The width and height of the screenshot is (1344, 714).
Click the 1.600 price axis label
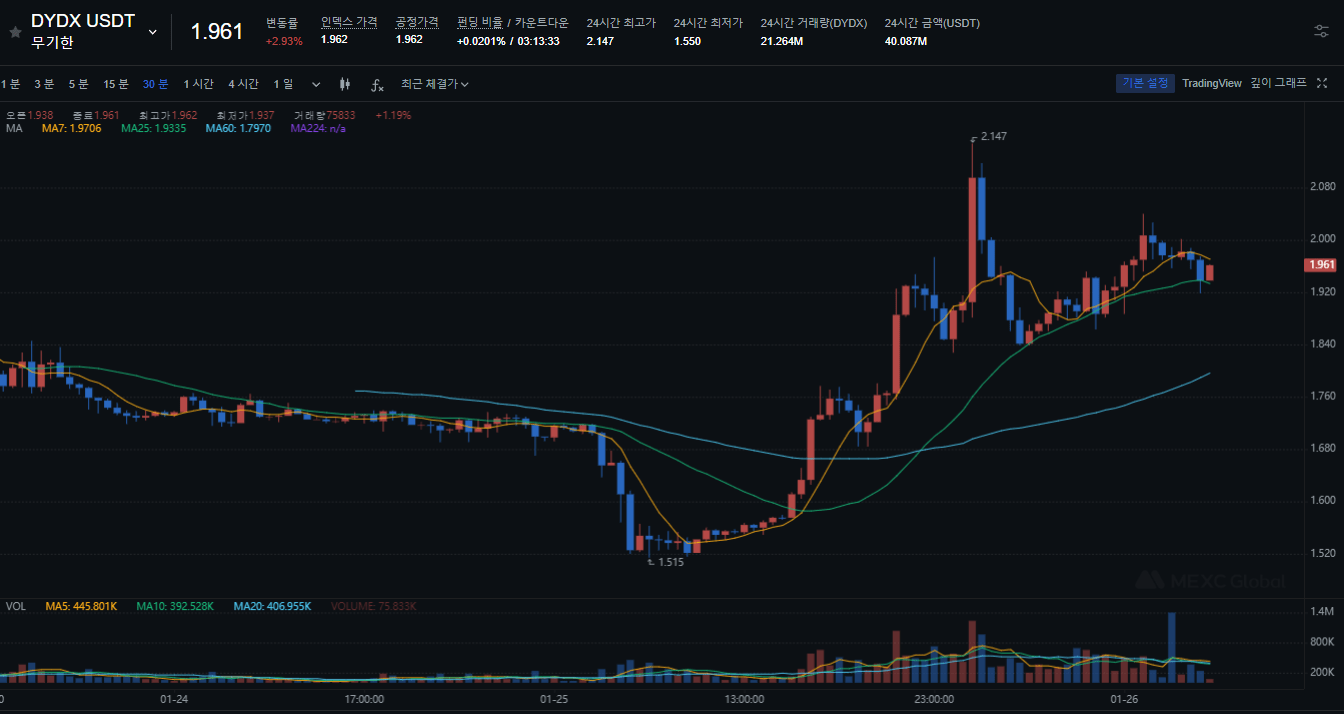pyautogui.click(x=1323, y=500)
